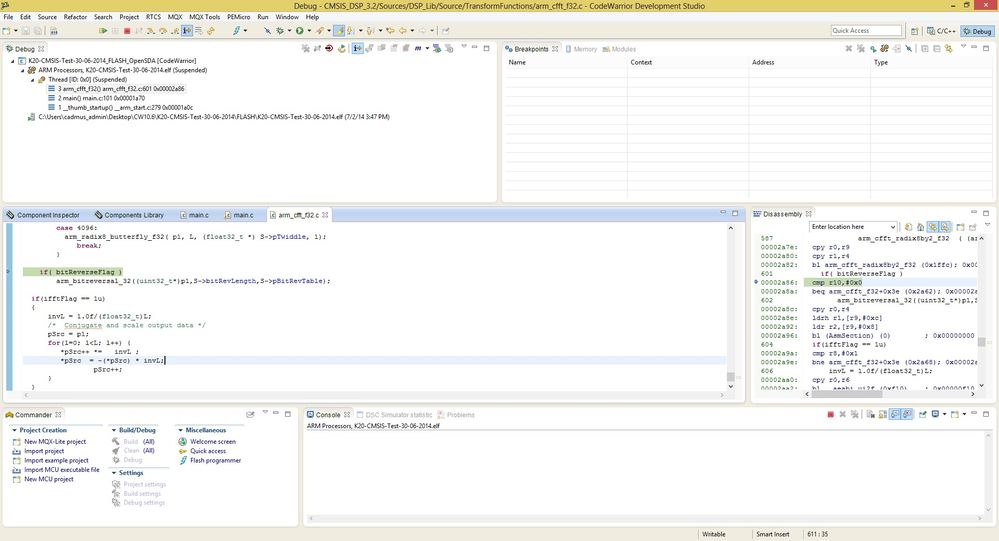Image resolution: width=999 pixels, height=541 pixels.
Task: Open the Debug view menu chevron
Action: (464, 47)
